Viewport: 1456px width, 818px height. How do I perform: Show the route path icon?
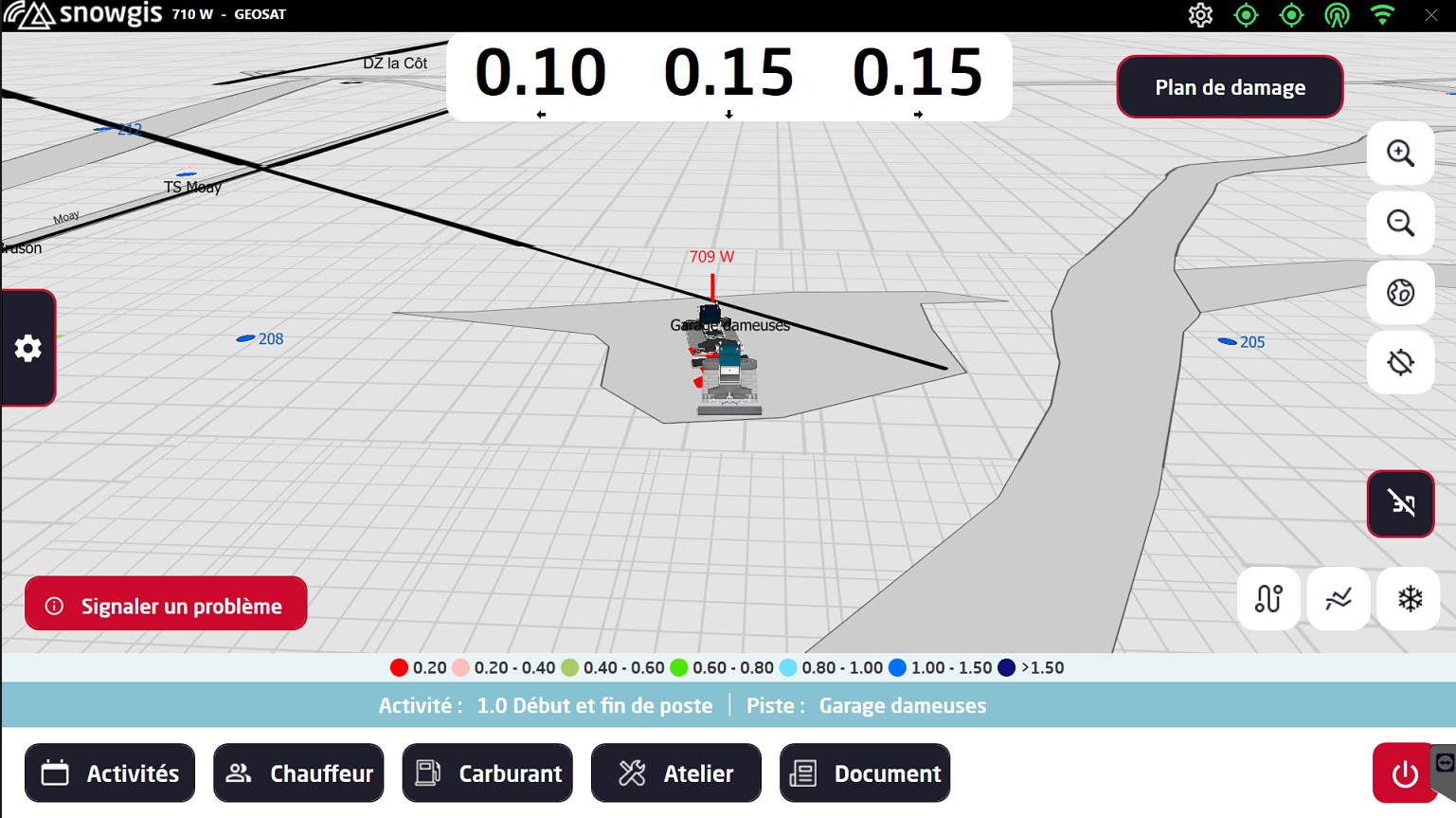1267,599
